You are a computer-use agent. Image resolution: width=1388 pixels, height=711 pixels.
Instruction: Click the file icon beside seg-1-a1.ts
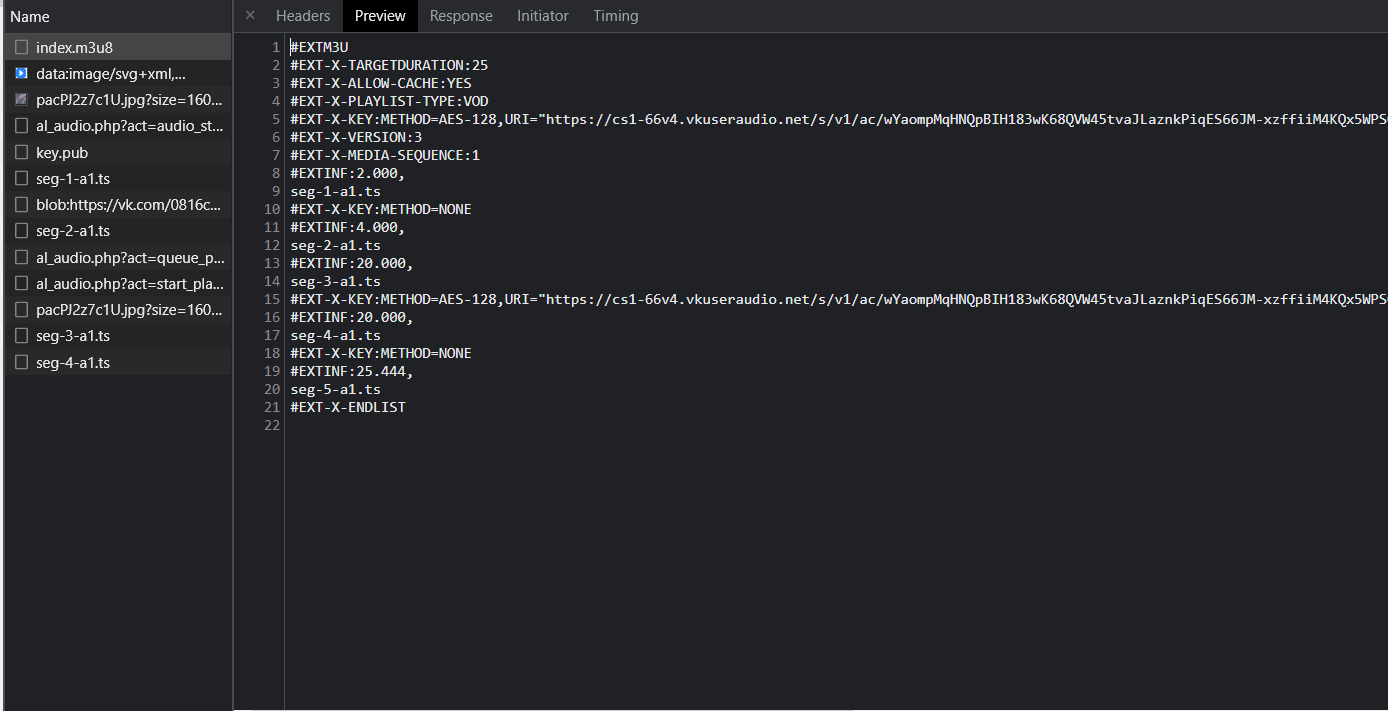coord(22,179)
